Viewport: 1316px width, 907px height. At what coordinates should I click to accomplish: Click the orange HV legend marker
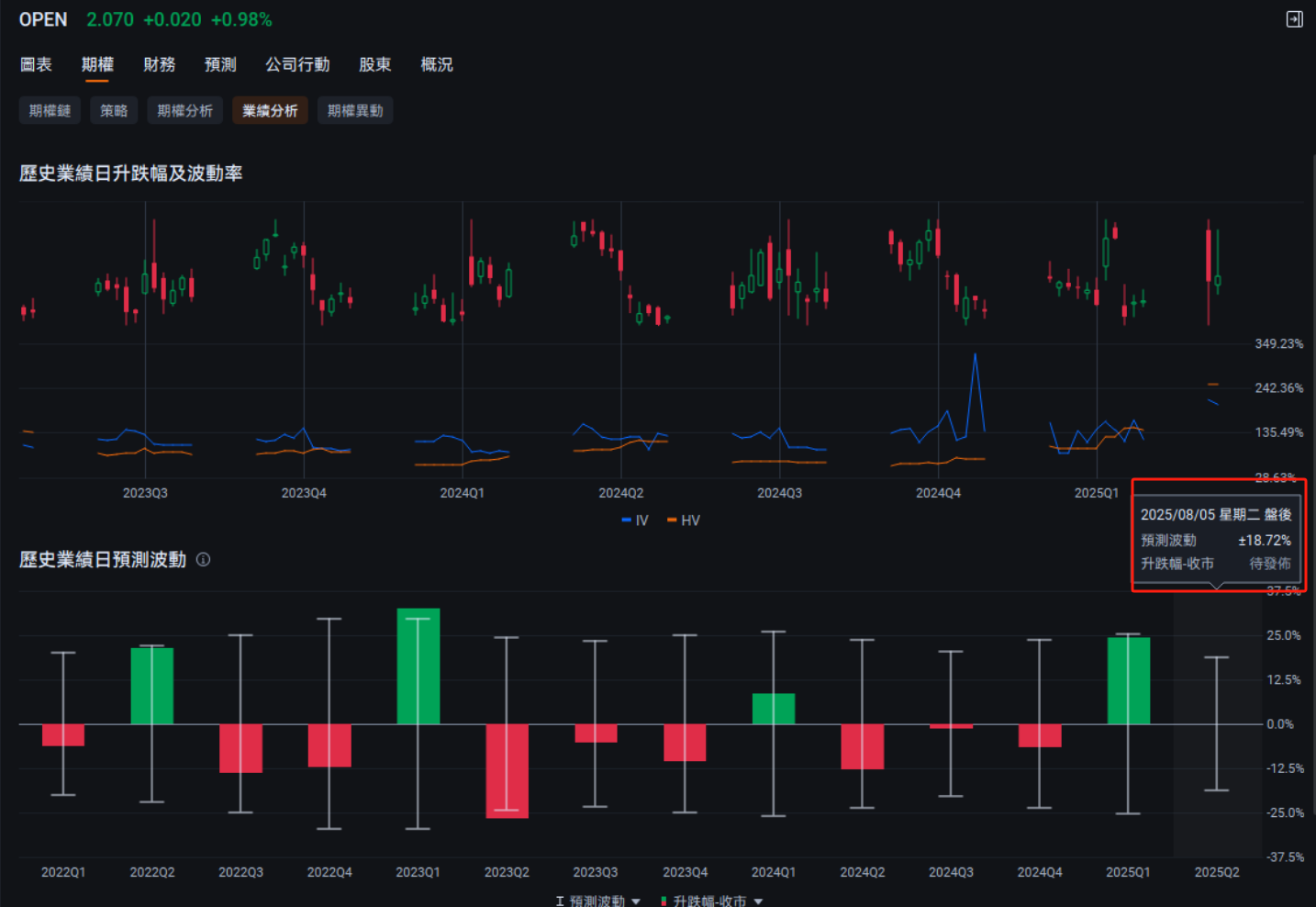click(672, 521)
